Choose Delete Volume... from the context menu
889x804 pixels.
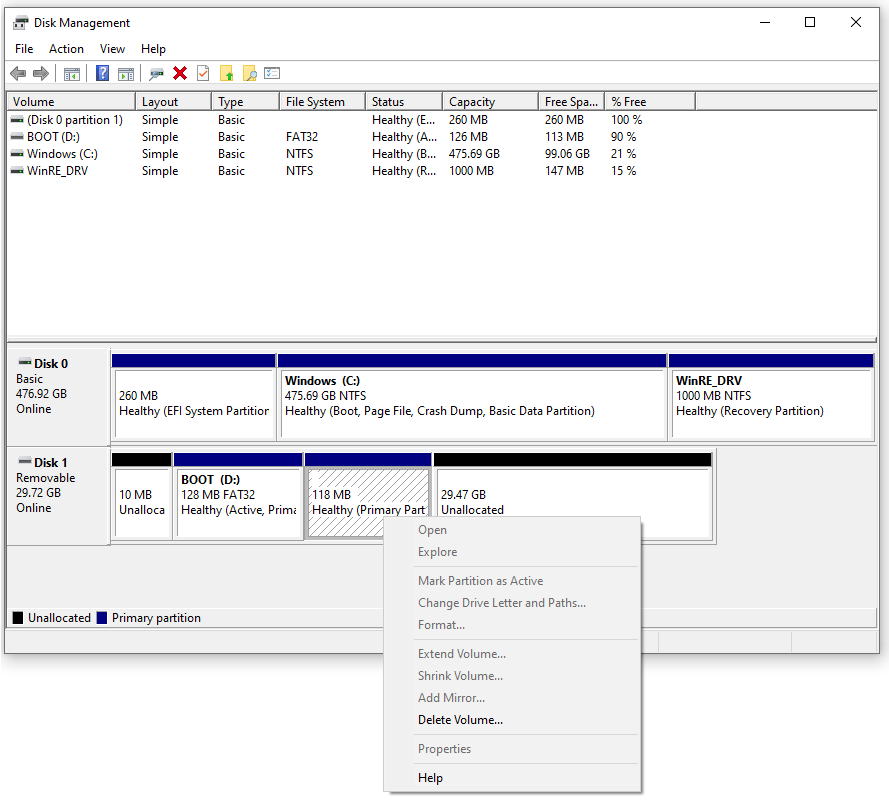512,720
